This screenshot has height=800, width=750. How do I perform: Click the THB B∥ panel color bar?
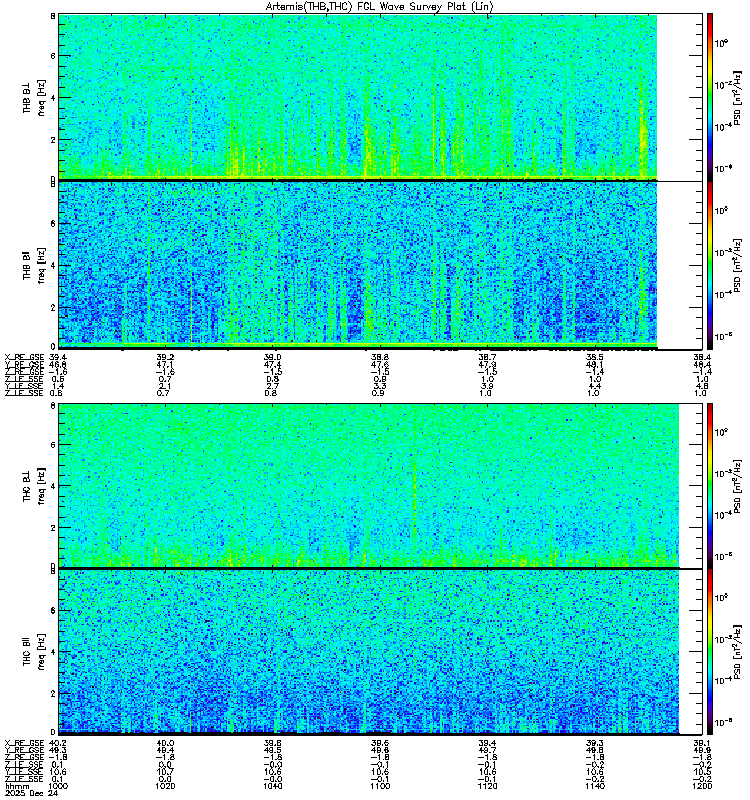(710, 265)
